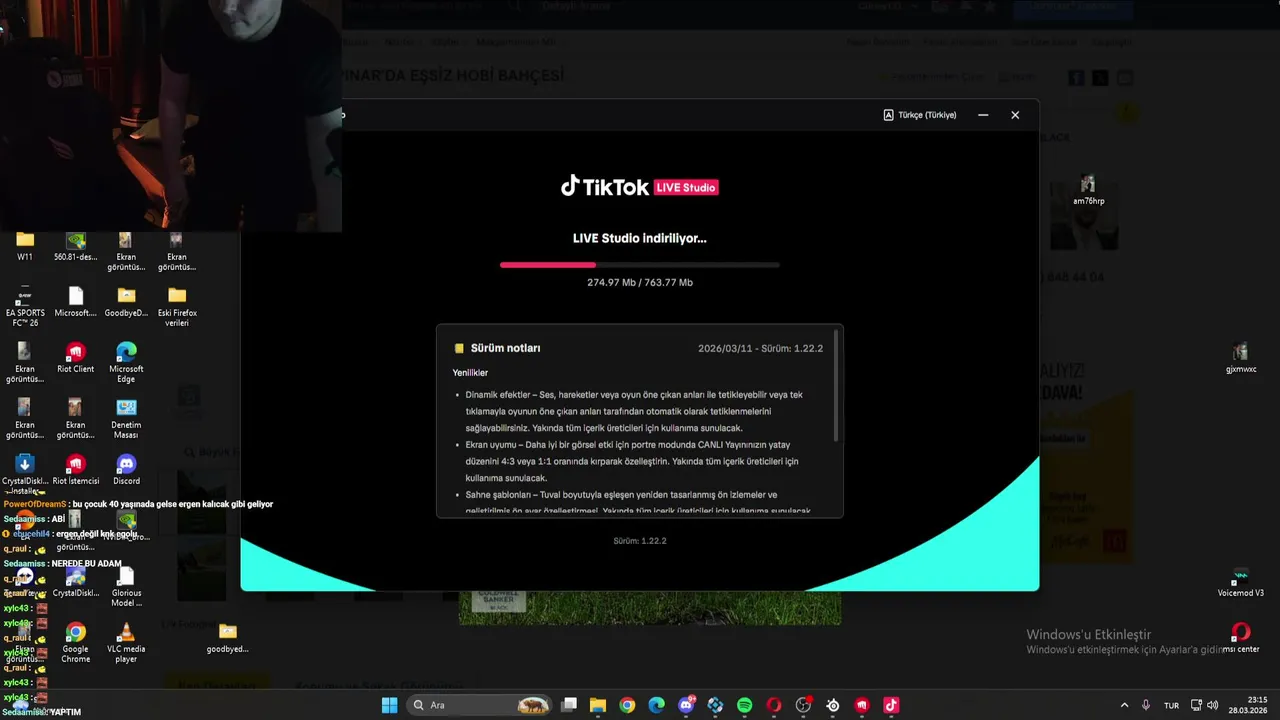Click the taskbar Ara search box
1280x720 pixels.
tap(480, 705)
